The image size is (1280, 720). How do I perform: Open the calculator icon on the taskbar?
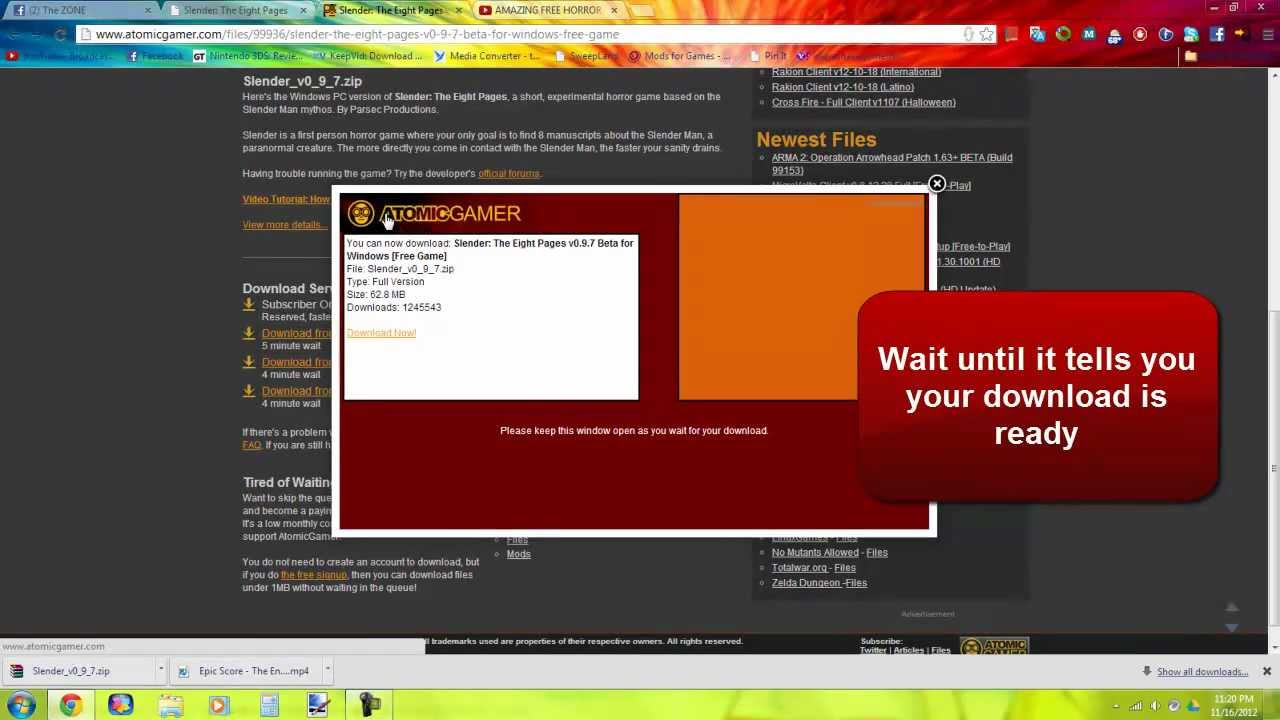pos(269,705)
